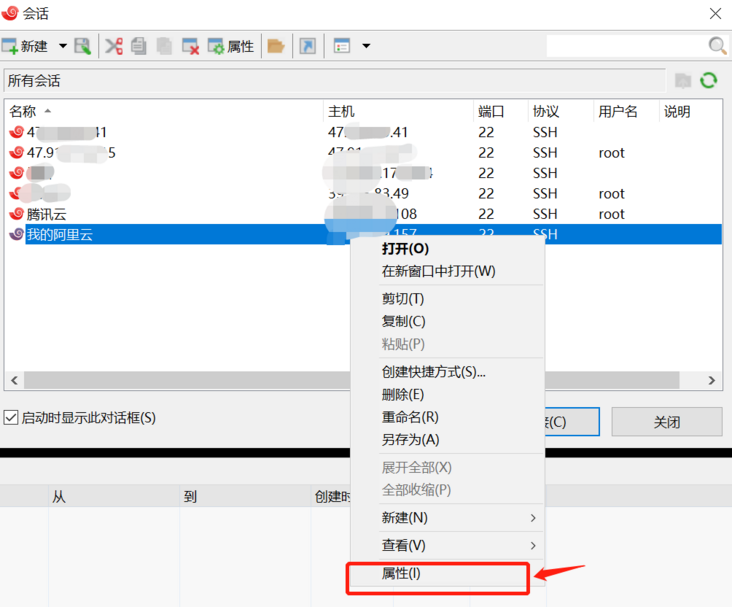Sort by the 名称 column header
The height and width of the screenshot is (607, 732).
164,111
